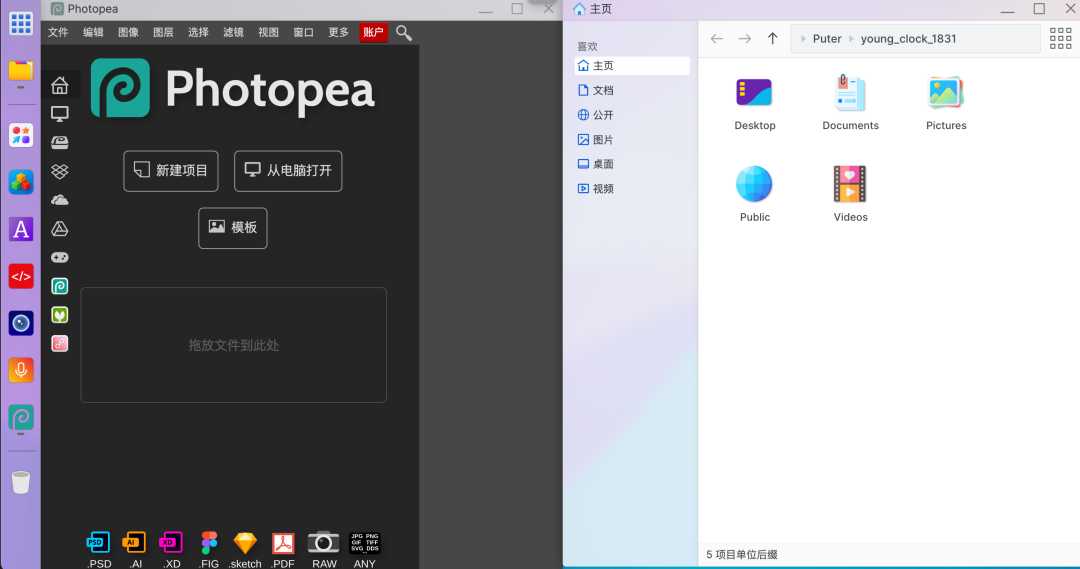Open the Dropbox storage icon in Photopea
The width and height of the screenshot is (1080, 569).
coord(60,171)
